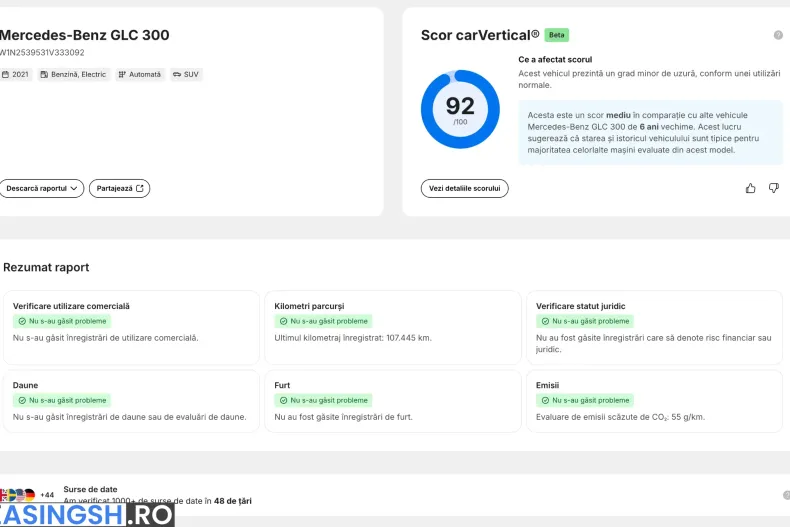
Task: Click the blue score comparison info box
Action: (650, 133)
